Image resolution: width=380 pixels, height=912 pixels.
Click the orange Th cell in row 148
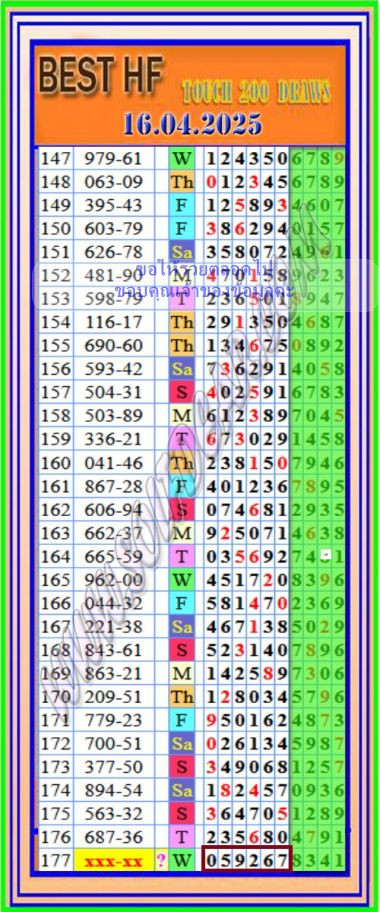pyautogui.click(x=182, y=182)
